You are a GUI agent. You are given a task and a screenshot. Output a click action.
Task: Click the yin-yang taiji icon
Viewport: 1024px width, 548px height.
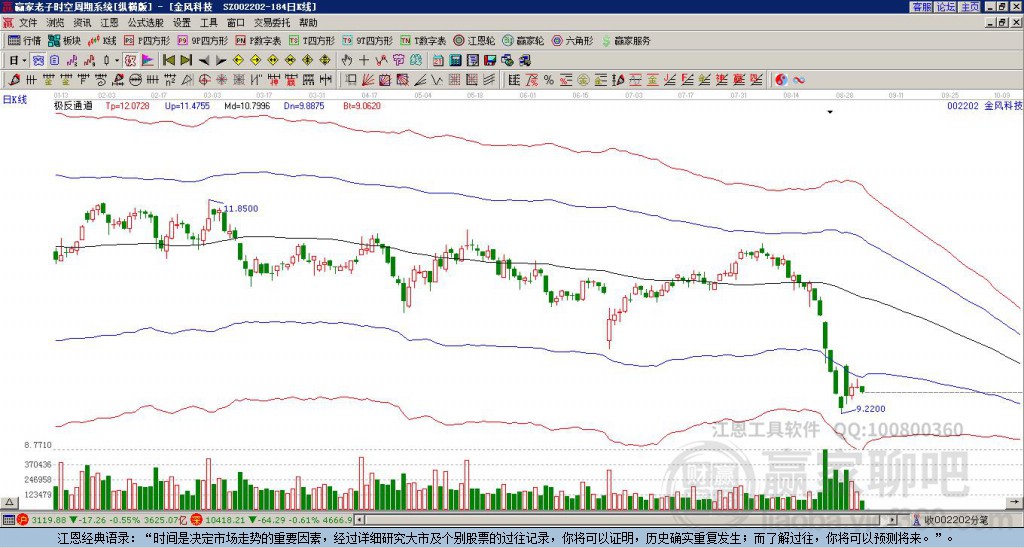pyautogui.click(x=782, y=80)
